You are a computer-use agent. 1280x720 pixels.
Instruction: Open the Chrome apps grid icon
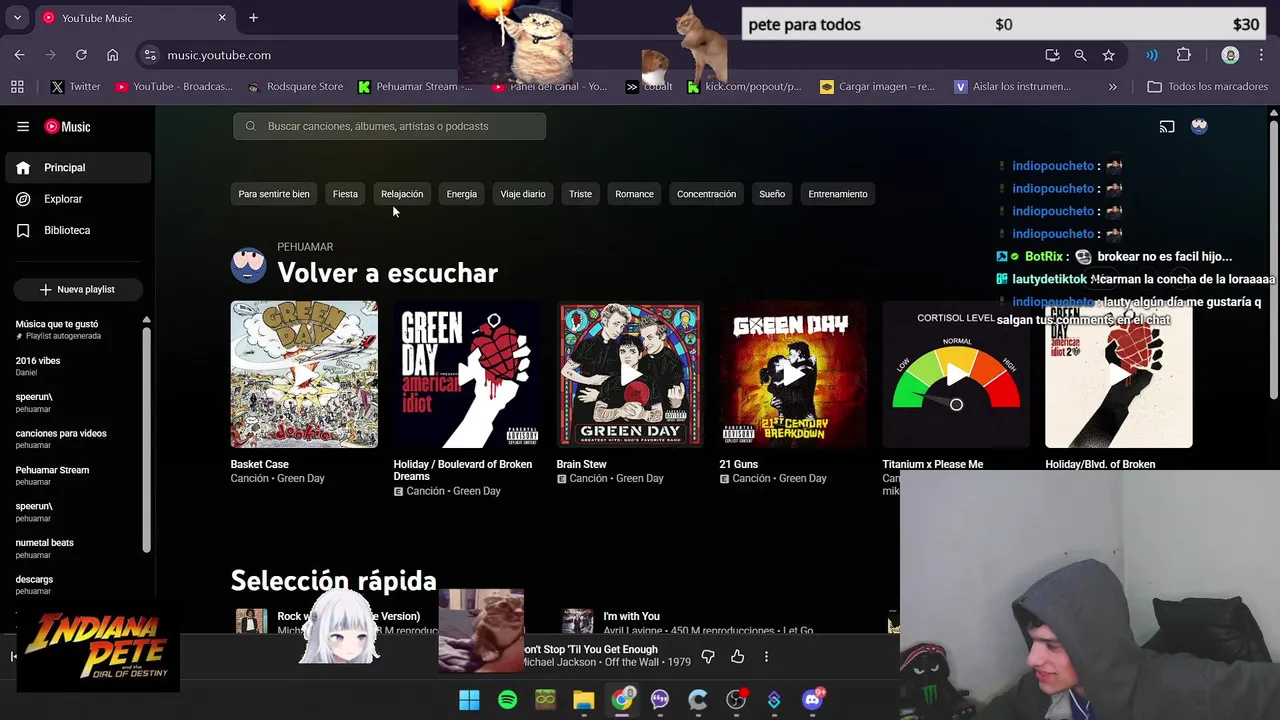(x=17, y=87)
